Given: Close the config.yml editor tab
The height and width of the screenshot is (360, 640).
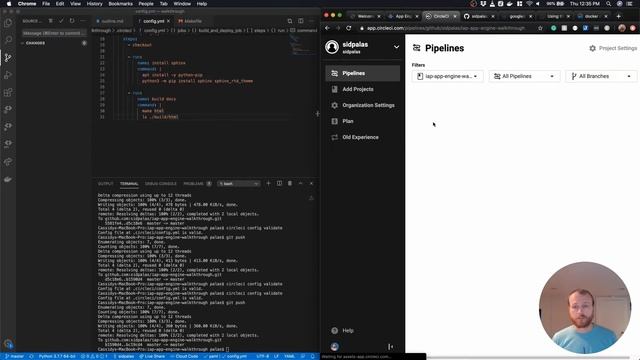Looking at the screenshot, I should 168,21.
